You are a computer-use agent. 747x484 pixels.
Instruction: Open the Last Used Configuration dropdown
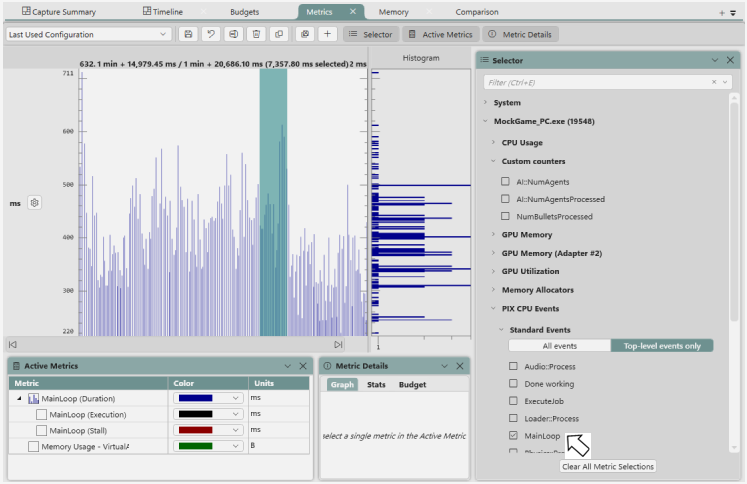point(89,34)
